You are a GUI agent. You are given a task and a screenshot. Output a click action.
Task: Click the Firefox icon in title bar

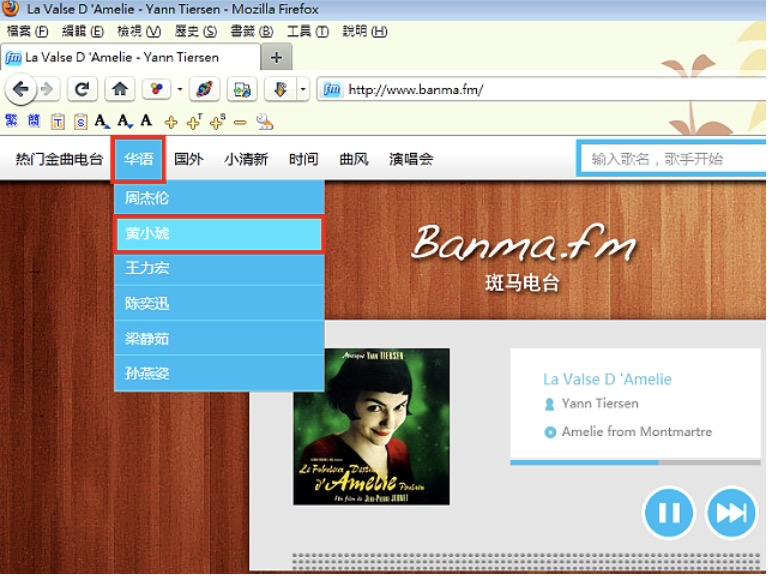click(x=10, y=8)
